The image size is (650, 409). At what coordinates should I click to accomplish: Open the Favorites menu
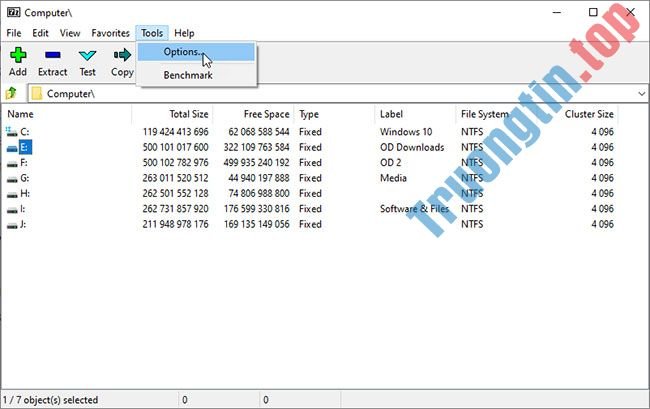[110, 33]
